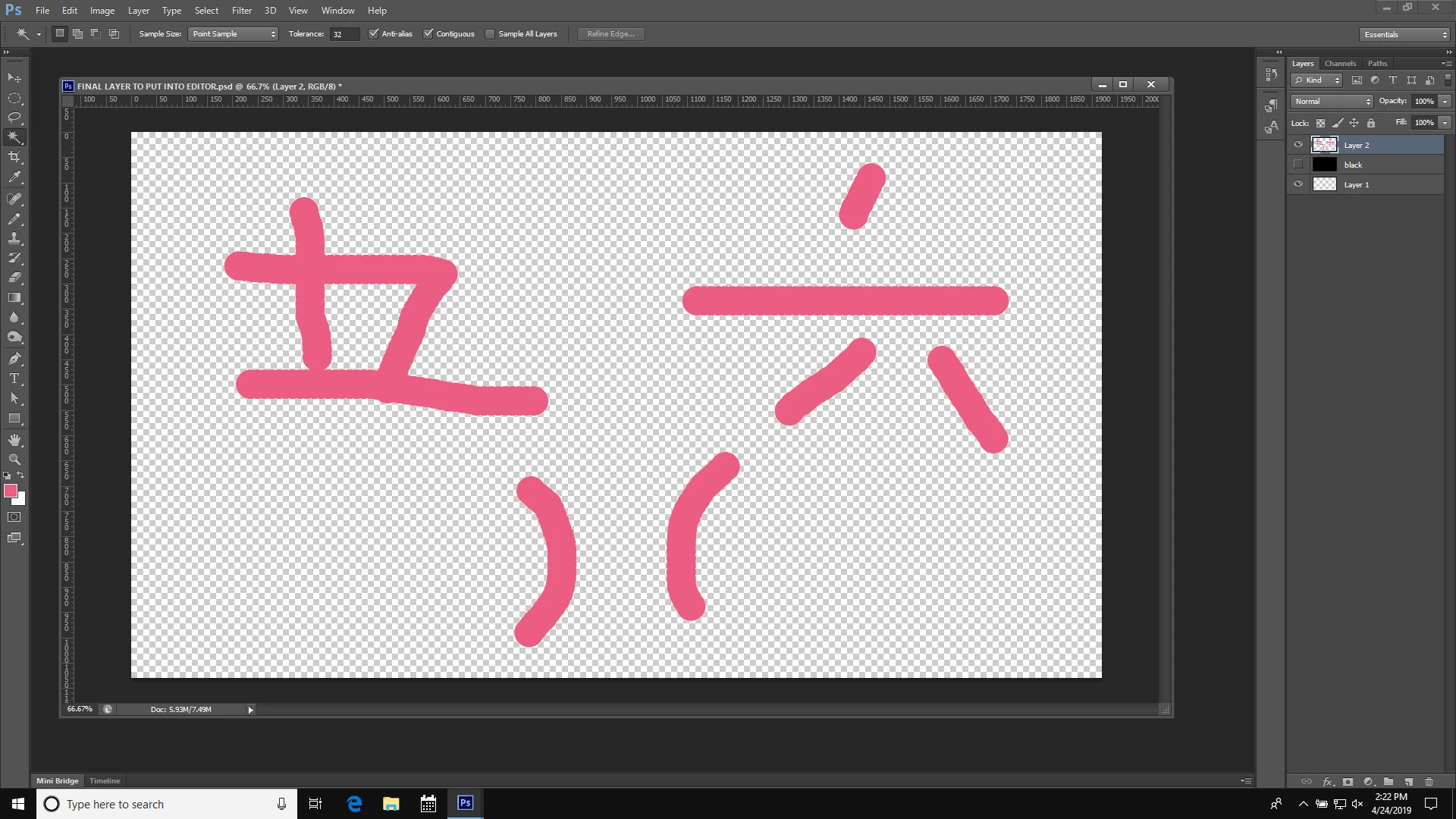Select the Horizontal Type tool
Image resolution: width=1456 pixels, height=819 pixels.
(14, 378)
